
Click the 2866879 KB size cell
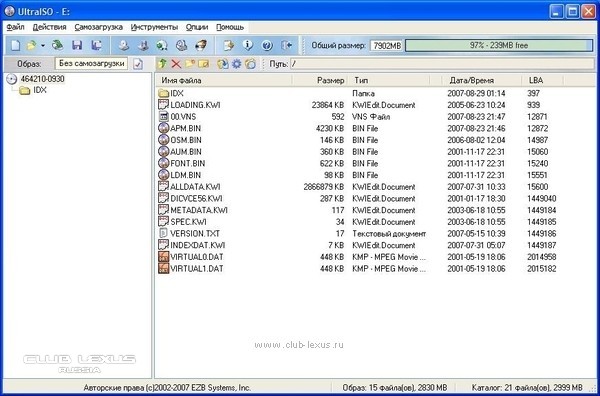324,187
